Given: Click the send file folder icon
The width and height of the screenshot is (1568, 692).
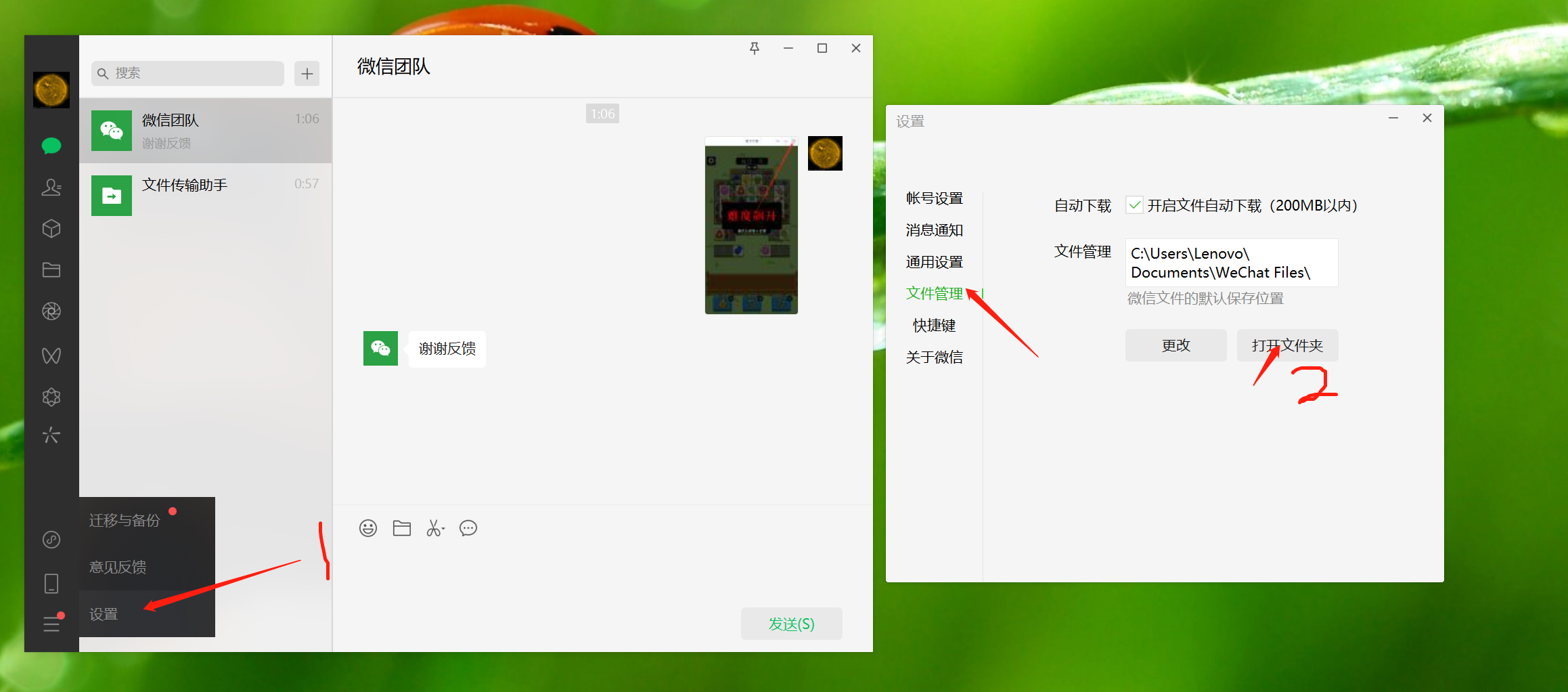Looking at the screenshot, I should pos(402,528).
